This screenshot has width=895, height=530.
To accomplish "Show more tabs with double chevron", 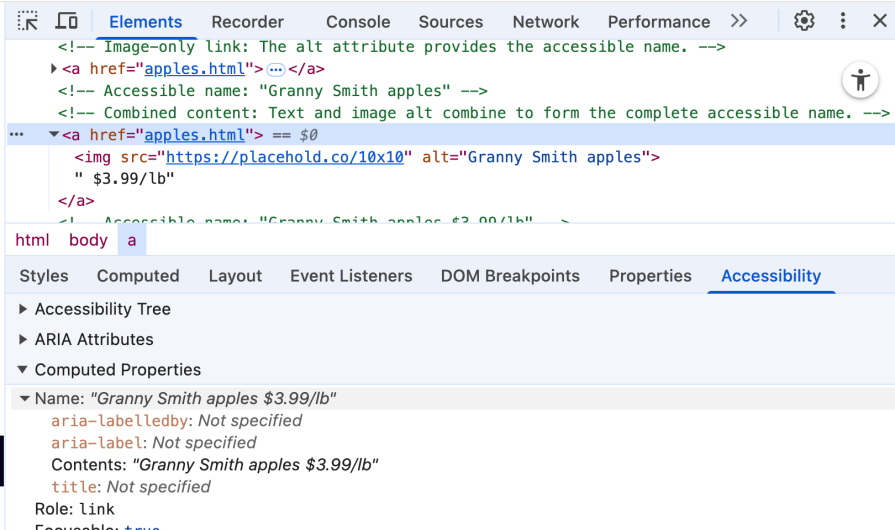I will coord(739,21).
